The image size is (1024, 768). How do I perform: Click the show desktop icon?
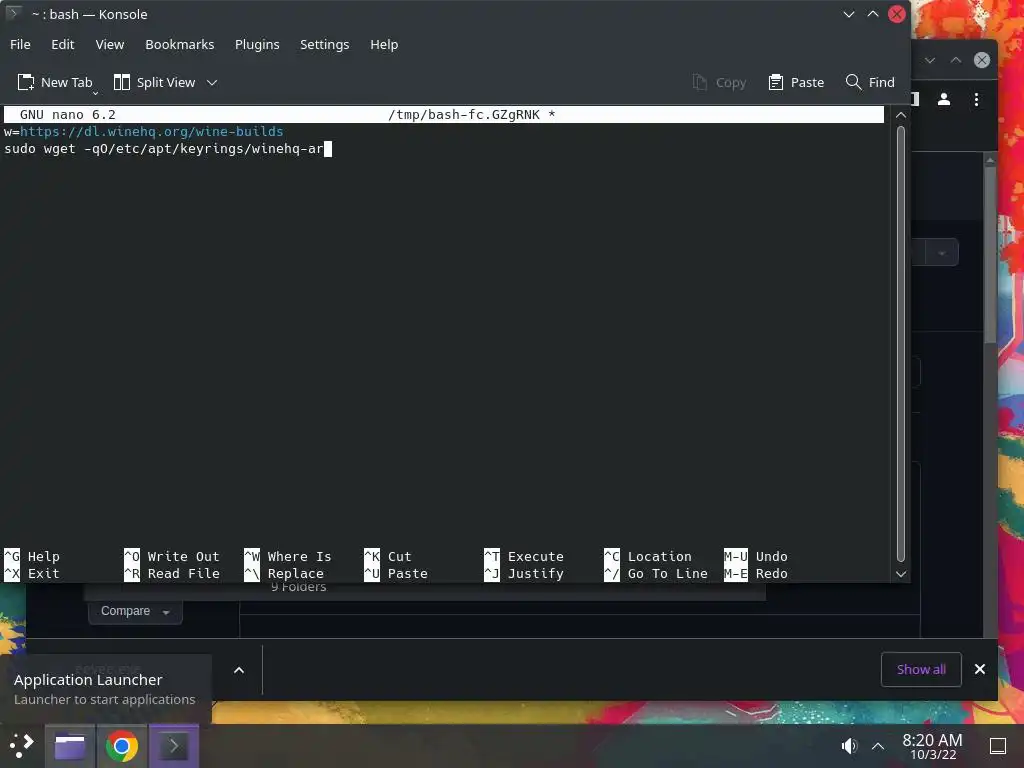[998, 746]
